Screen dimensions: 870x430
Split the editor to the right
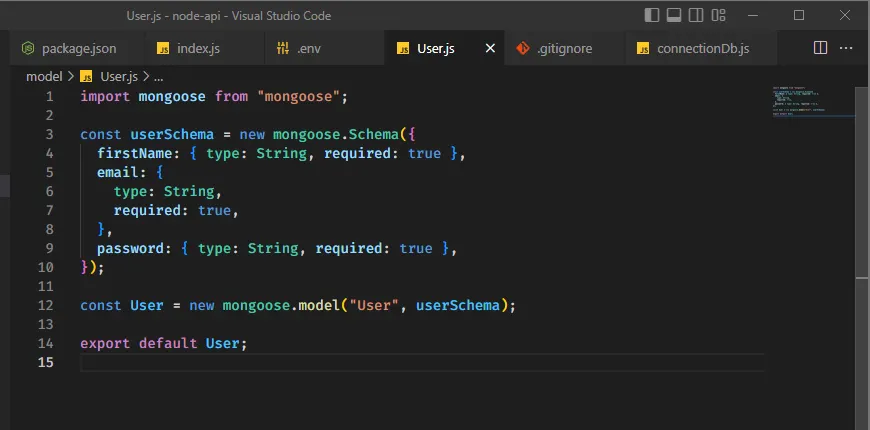coord(820,48)
